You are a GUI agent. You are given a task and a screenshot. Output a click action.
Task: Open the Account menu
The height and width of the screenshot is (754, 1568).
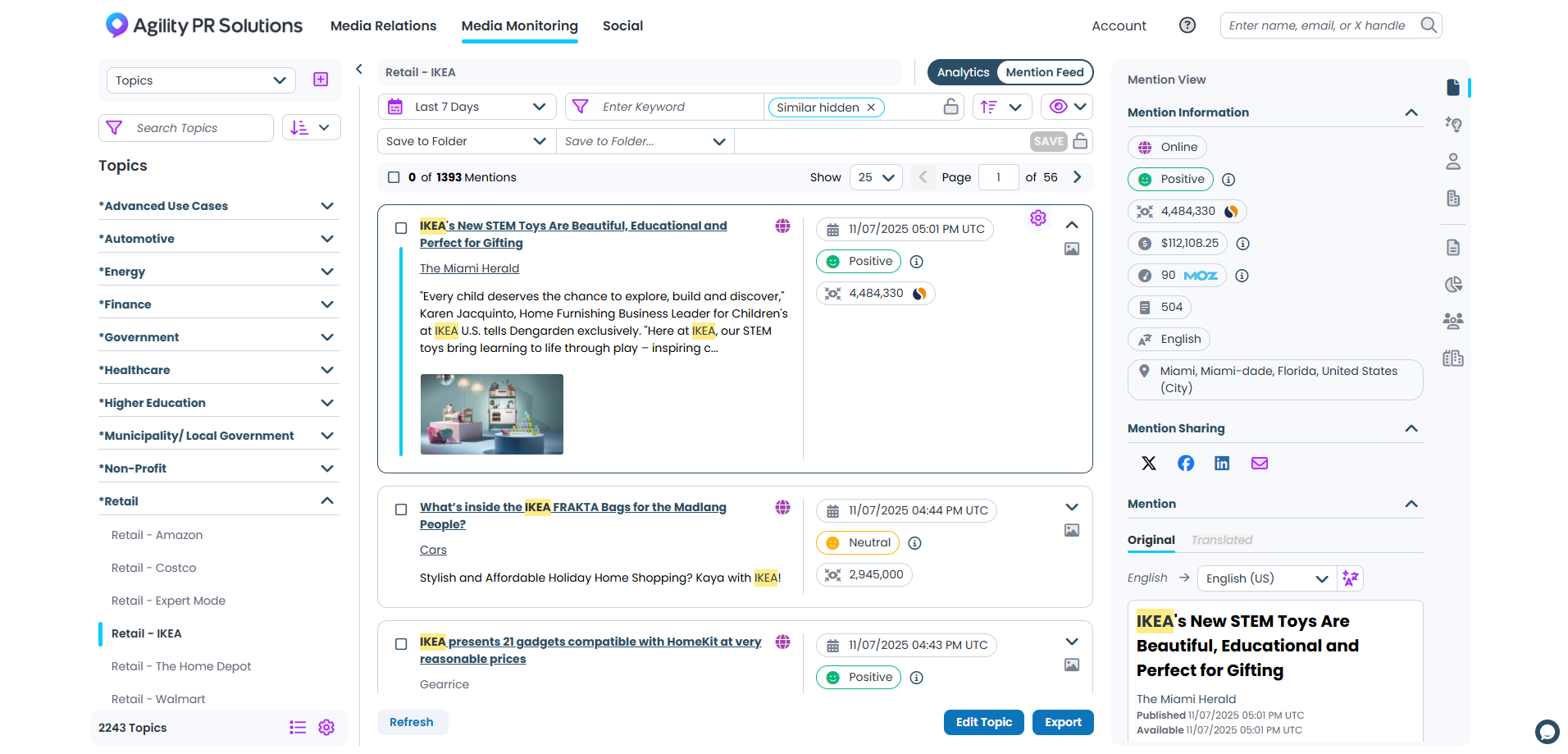(x=1119, y=26)
